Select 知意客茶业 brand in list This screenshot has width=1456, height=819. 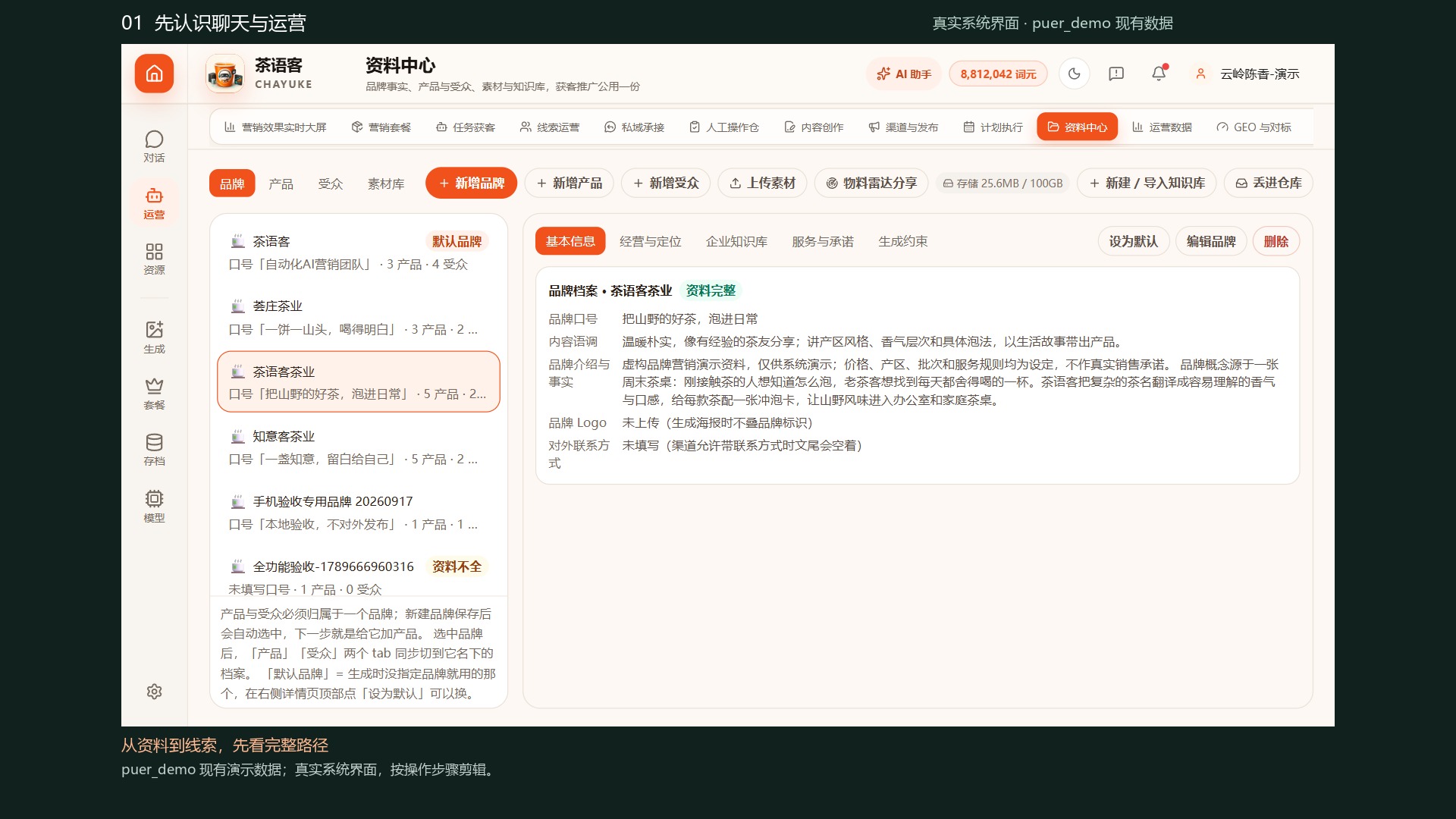[359, 447]
